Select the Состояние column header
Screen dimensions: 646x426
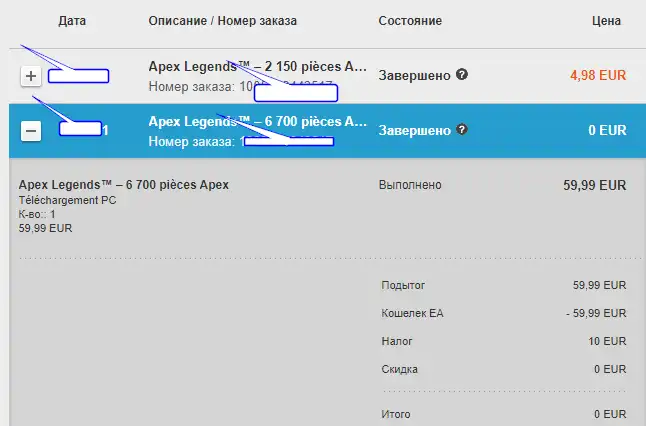point(410,21)
